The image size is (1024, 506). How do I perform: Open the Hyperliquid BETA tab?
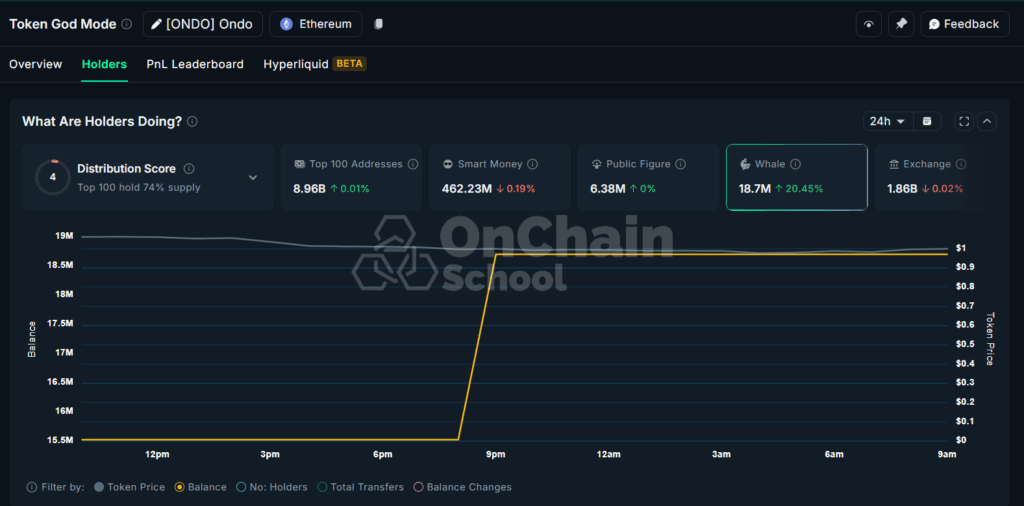pyautogui.click(x=315, y=64)
